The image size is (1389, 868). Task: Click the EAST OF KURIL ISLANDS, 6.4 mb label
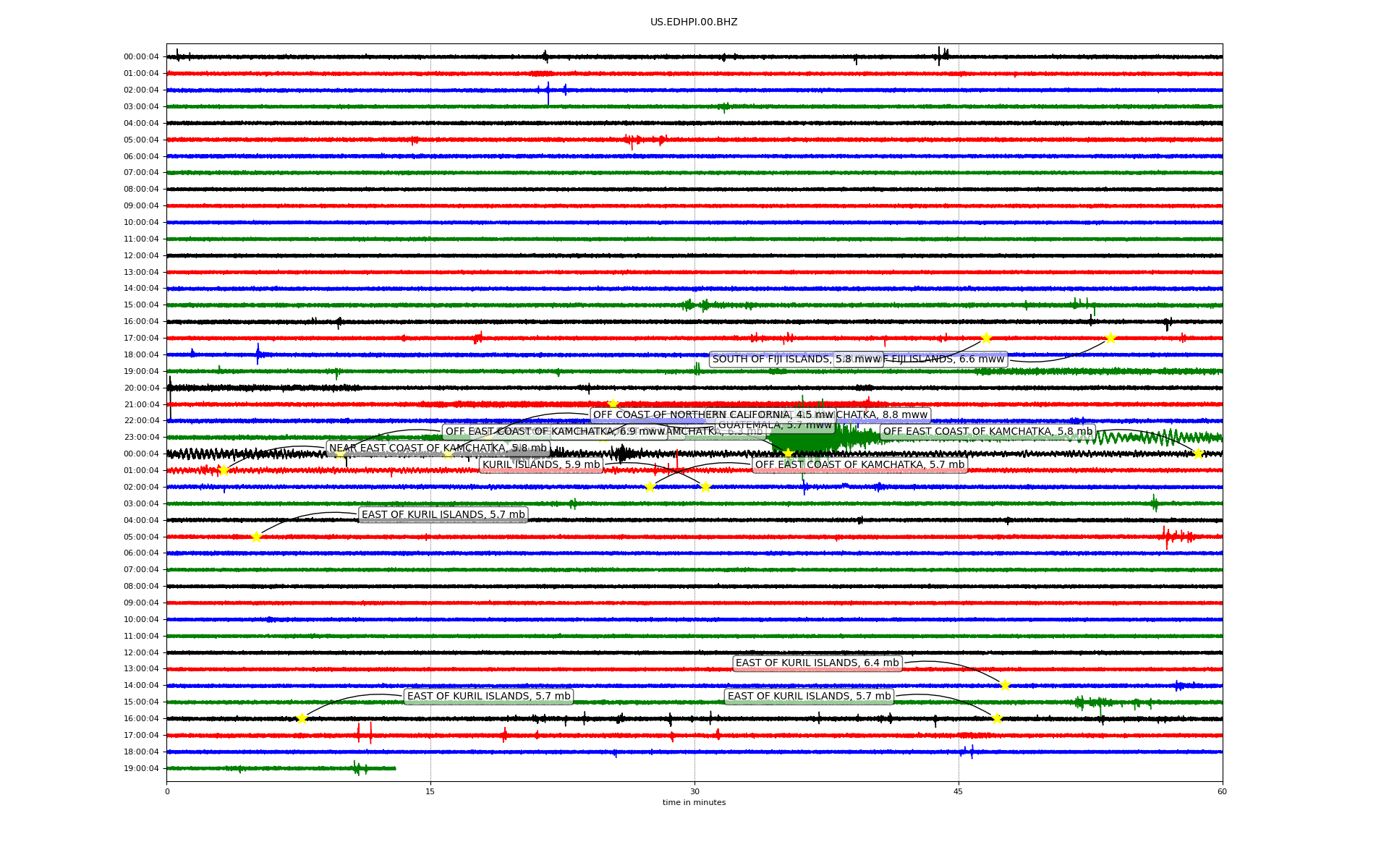[x=817, y=663]
